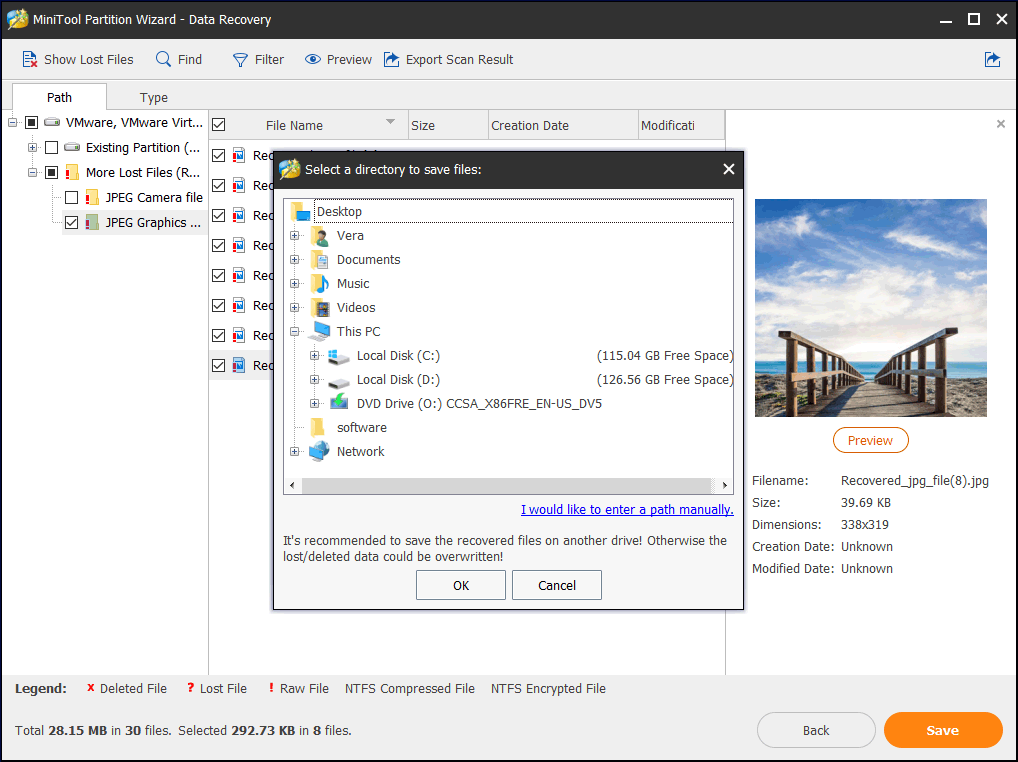Uncheck the JPEG Graphics checkbox
Viewport: 1018px width, 762px height.
pyautogui.click(x=71, y=223)
